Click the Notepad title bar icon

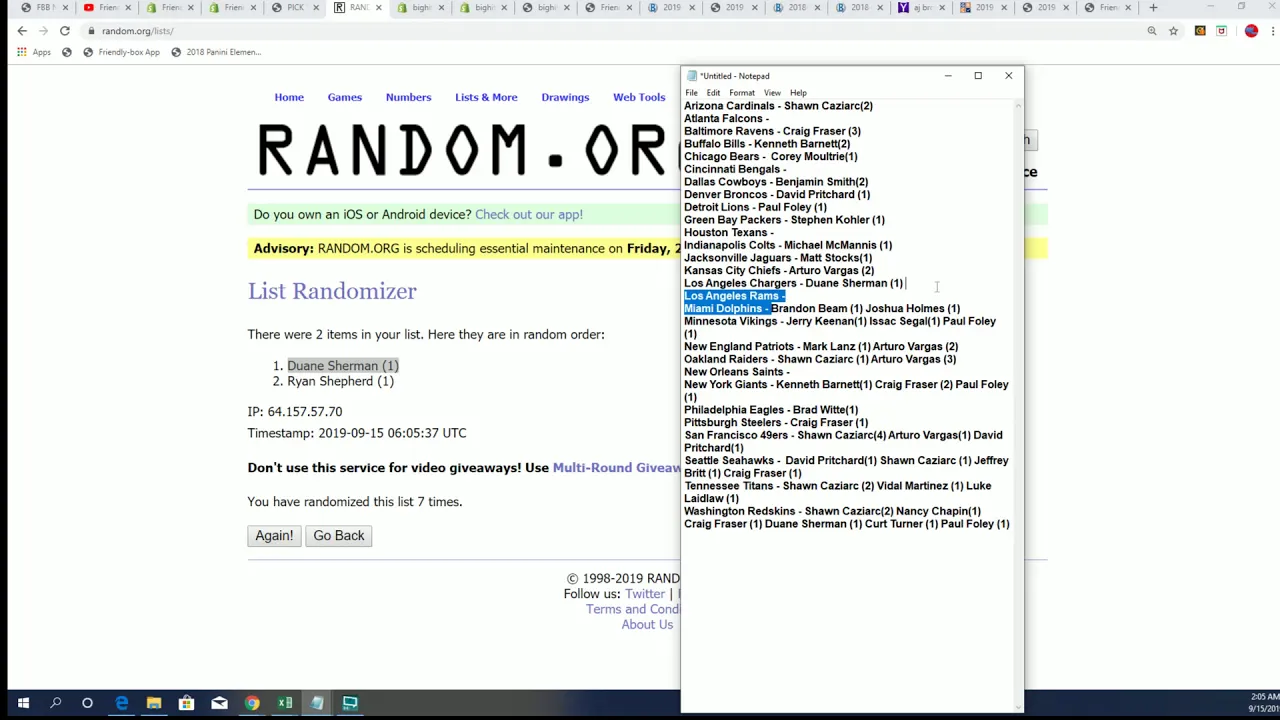coord(691,76)
